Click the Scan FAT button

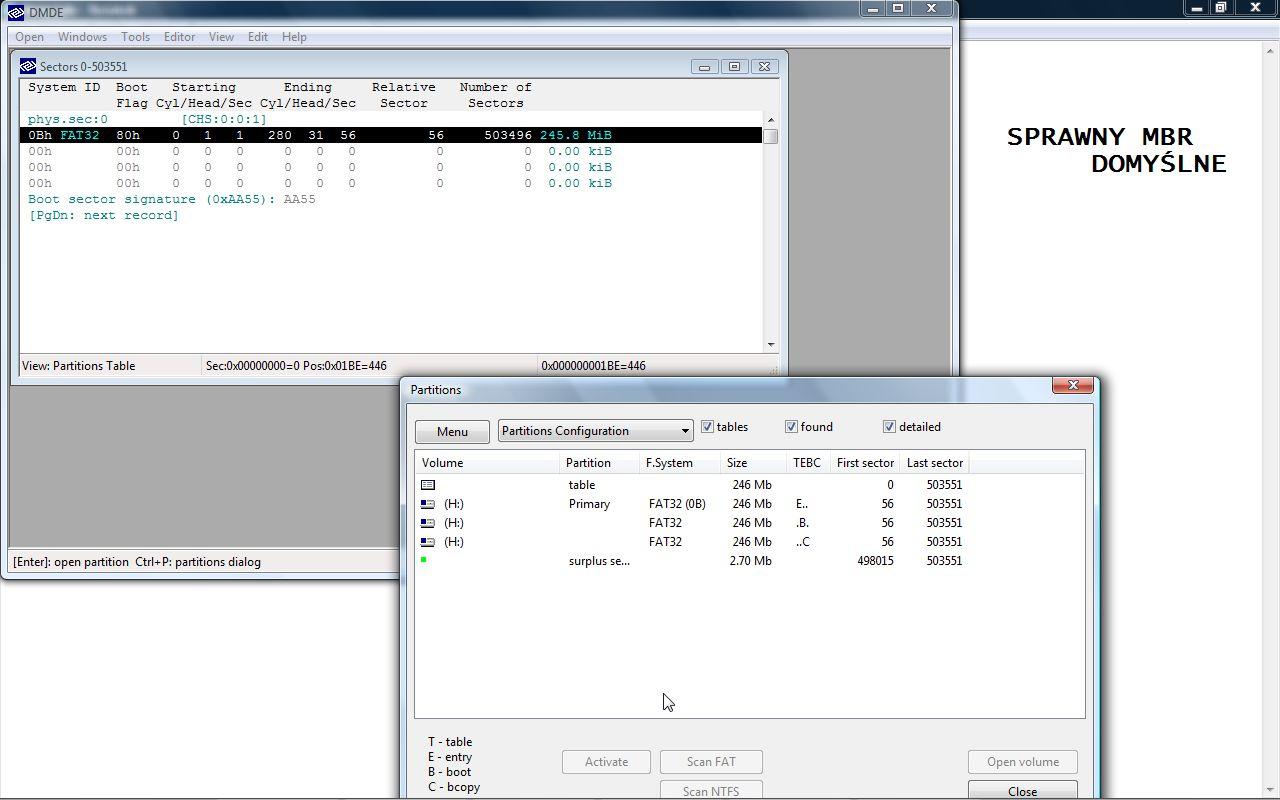click(x=711, y=762)
